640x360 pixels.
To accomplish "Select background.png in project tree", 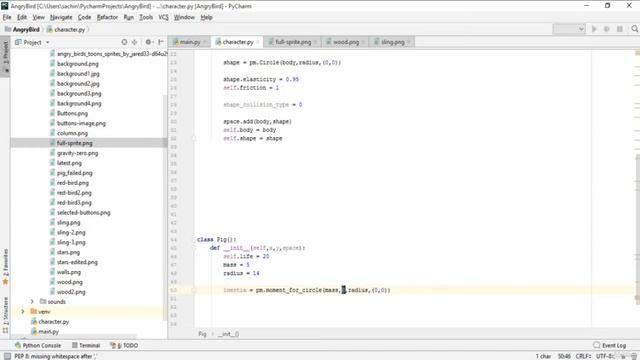I will pos(78,64).
